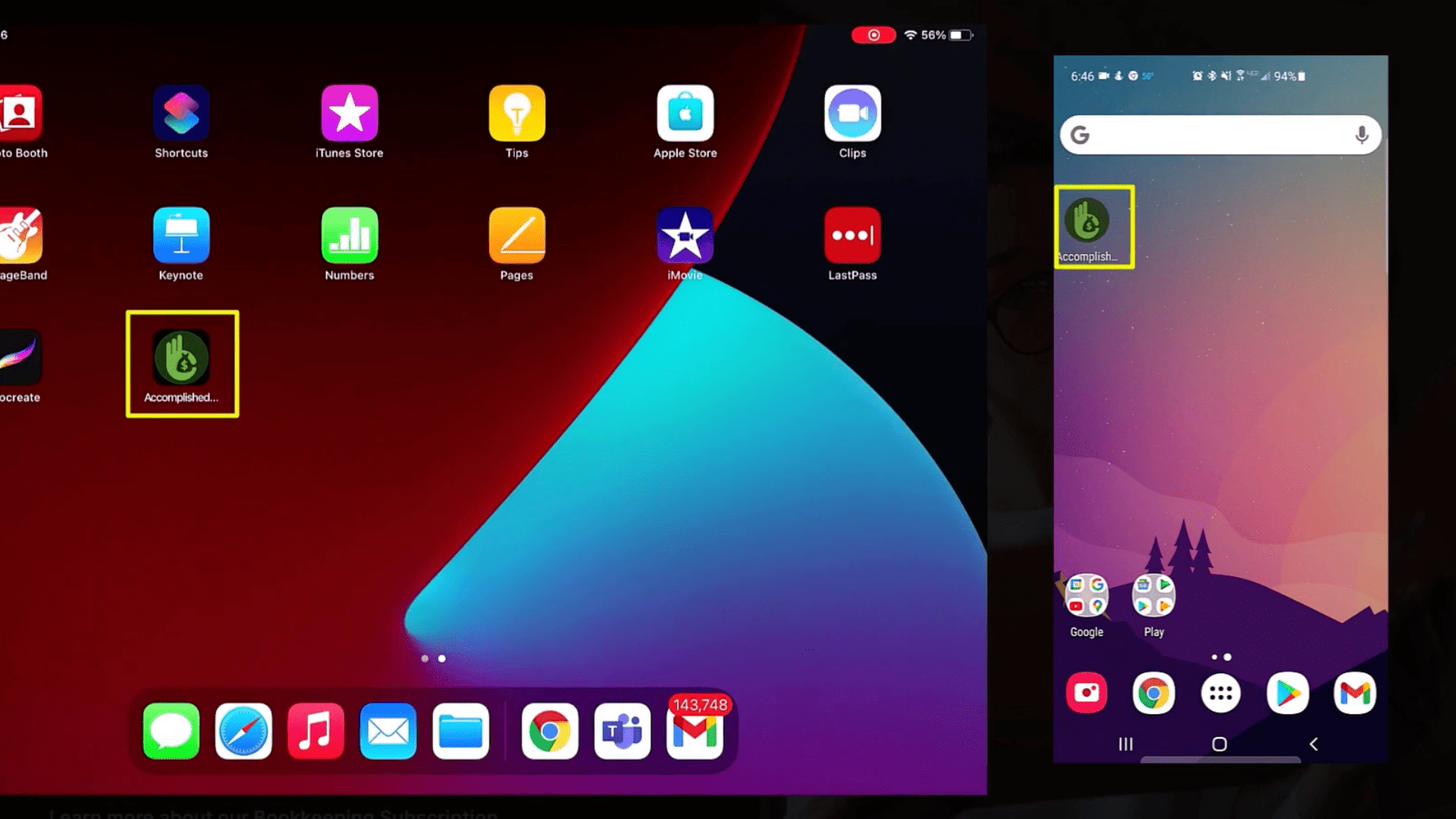Navigate back using Android back button
The width and height of the screenshot is (1456, 819).
[1314, 743]
